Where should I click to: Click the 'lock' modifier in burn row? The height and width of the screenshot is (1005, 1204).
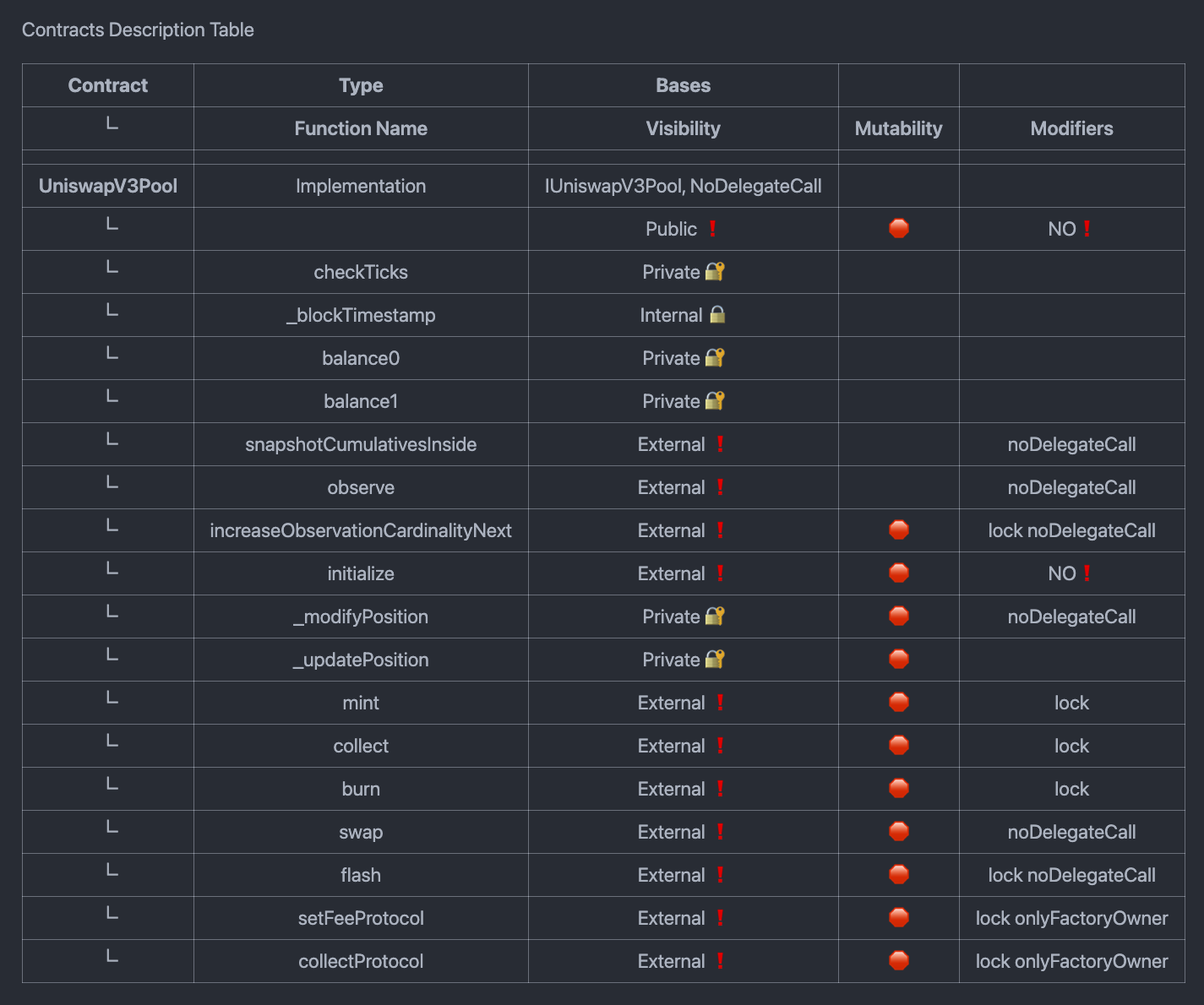(1071, 789)
